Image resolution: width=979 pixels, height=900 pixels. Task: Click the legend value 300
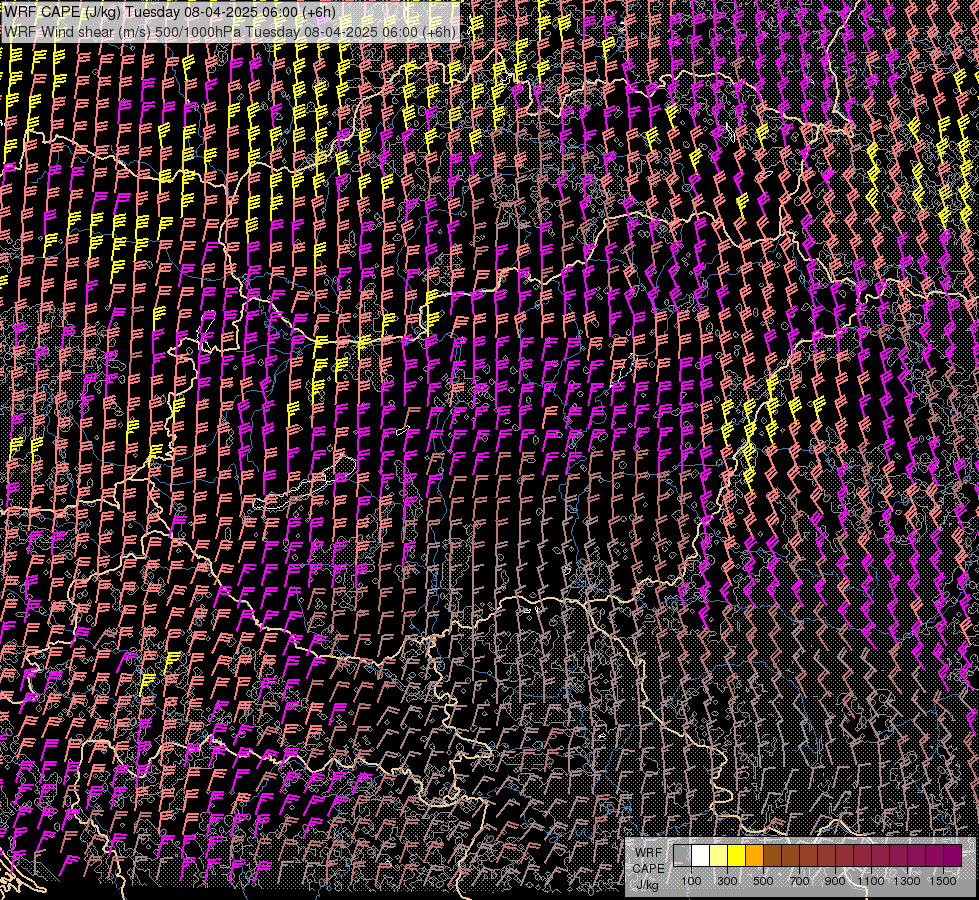(x=727, y=881)
